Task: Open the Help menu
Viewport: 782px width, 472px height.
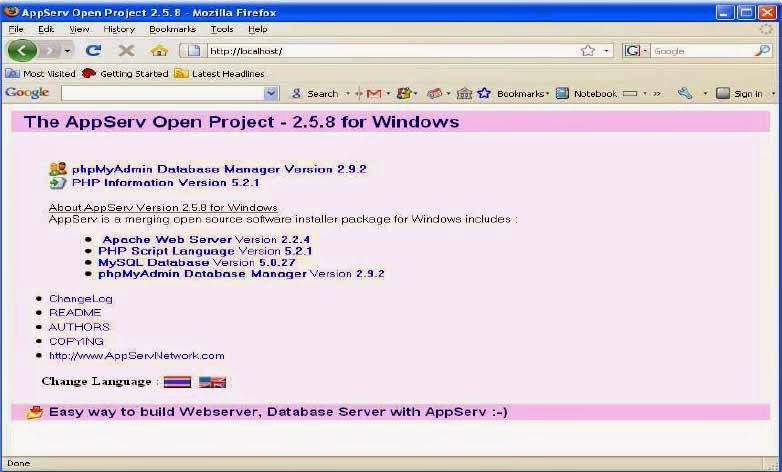Action: 258,29
